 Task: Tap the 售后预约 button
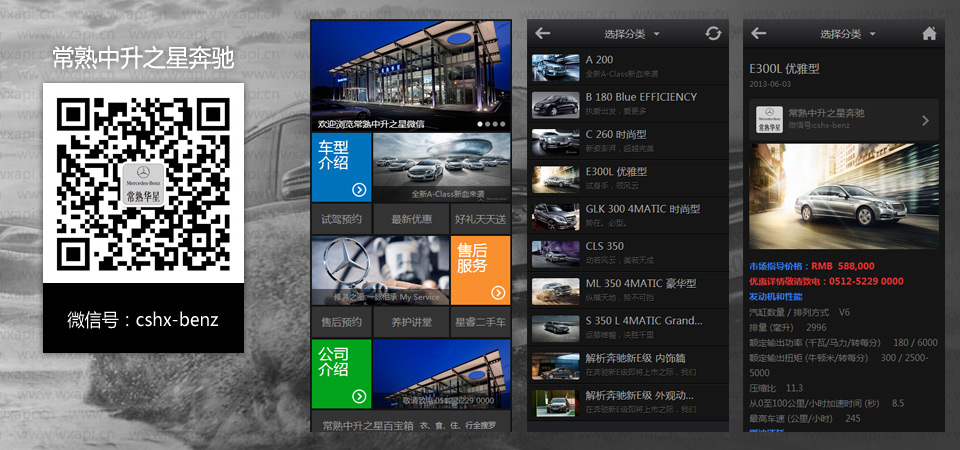pyautogui.click(x=342, y=322)
